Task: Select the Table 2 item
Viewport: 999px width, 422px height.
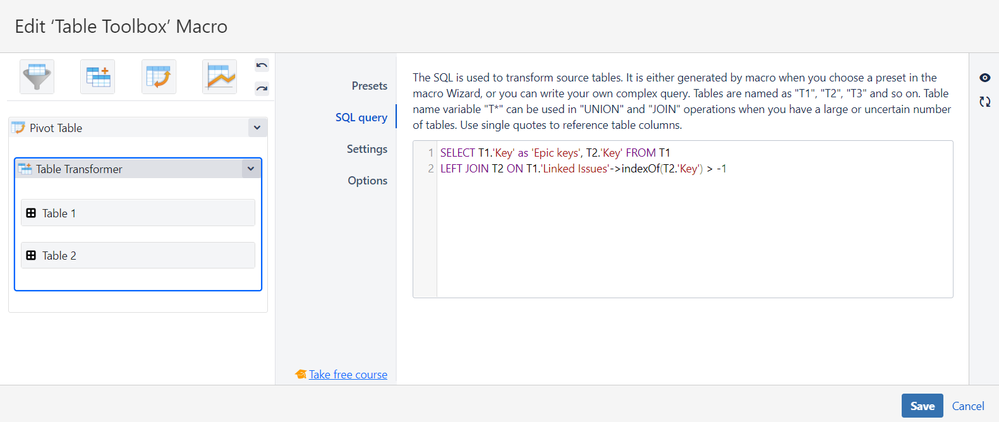Action: click(x=137, y=255)
